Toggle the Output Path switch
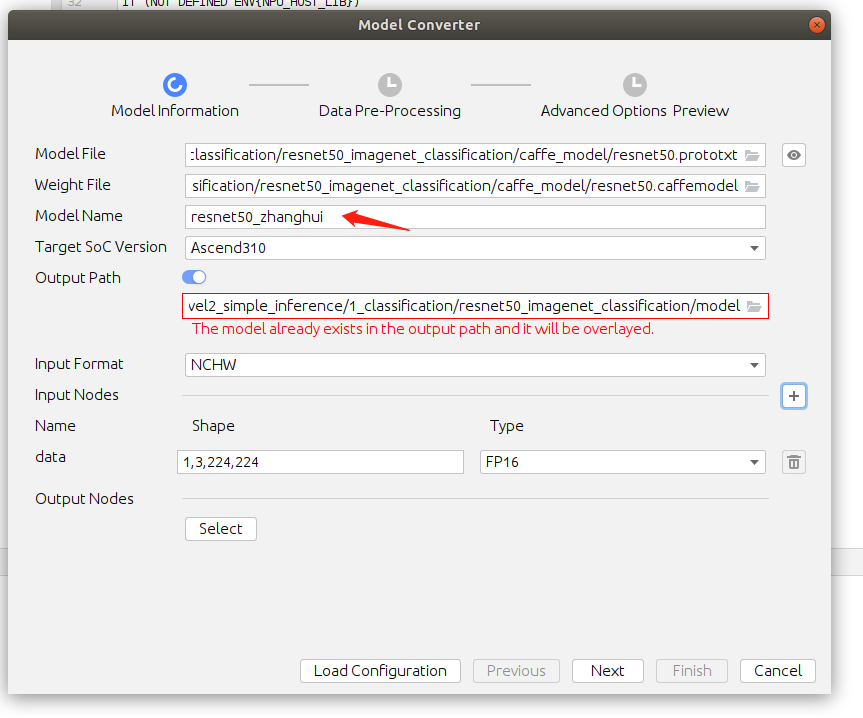Viewport: 863px width, 718px height. tap(194, 277)
